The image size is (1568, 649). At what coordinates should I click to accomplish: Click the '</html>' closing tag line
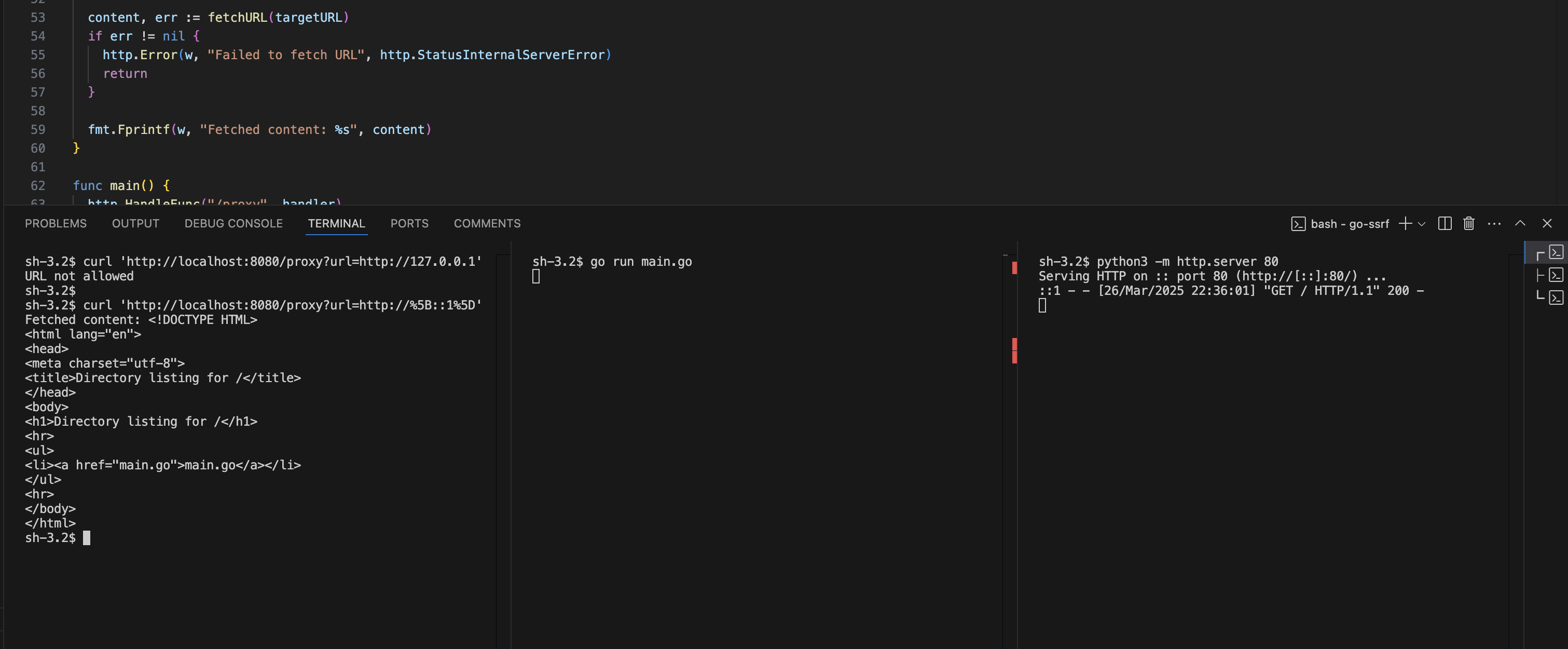click(x=50, y=523)
